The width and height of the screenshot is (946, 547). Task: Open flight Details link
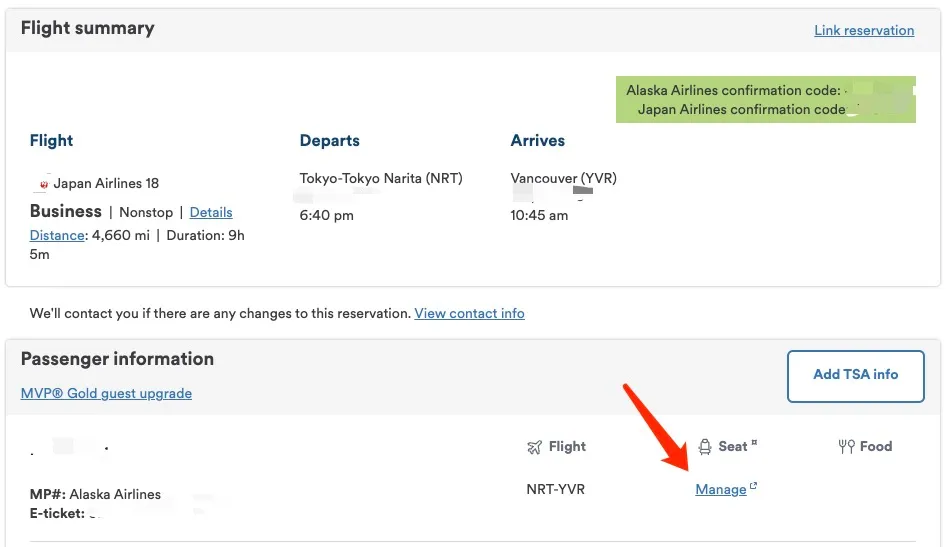pos(211,212)
